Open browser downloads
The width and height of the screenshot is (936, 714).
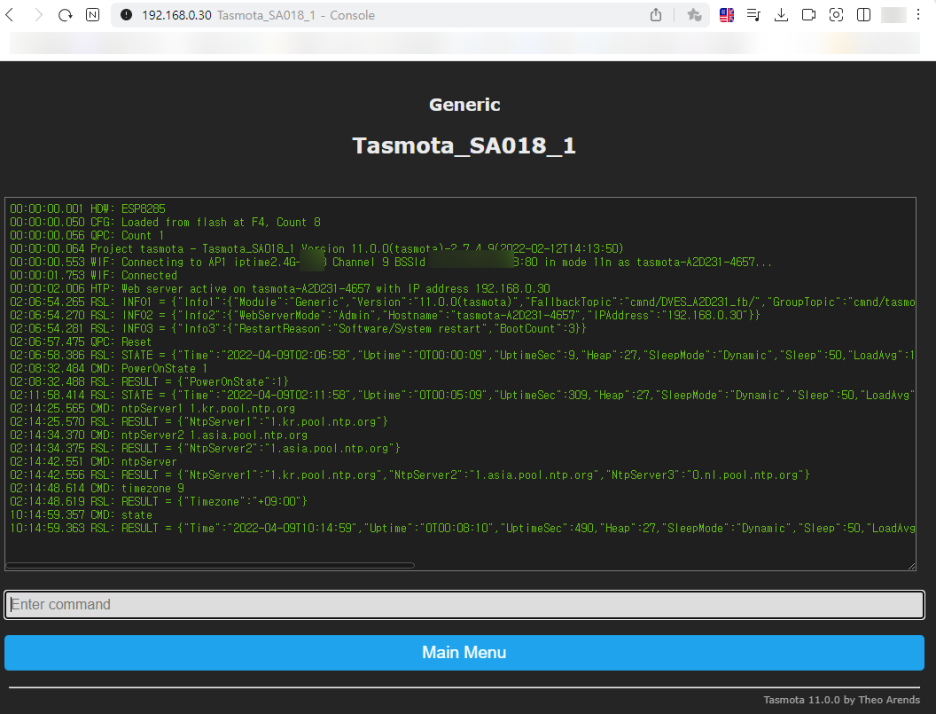point(781,15)
